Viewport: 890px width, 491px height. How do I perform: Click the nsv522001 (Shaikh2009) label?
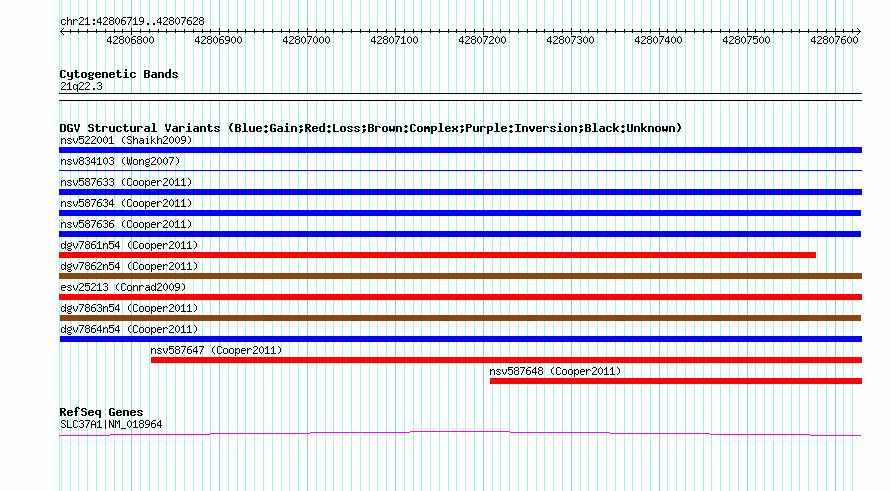[126, 140]
